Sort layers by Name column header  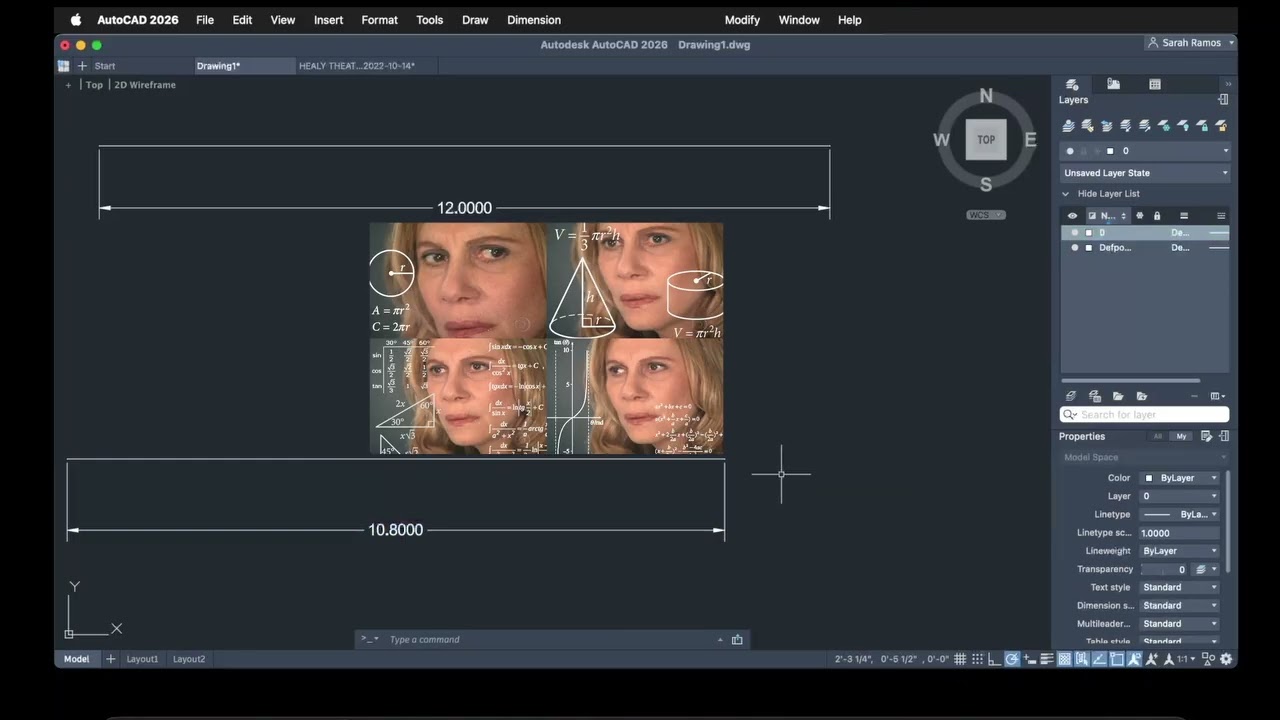point(1107,216)
